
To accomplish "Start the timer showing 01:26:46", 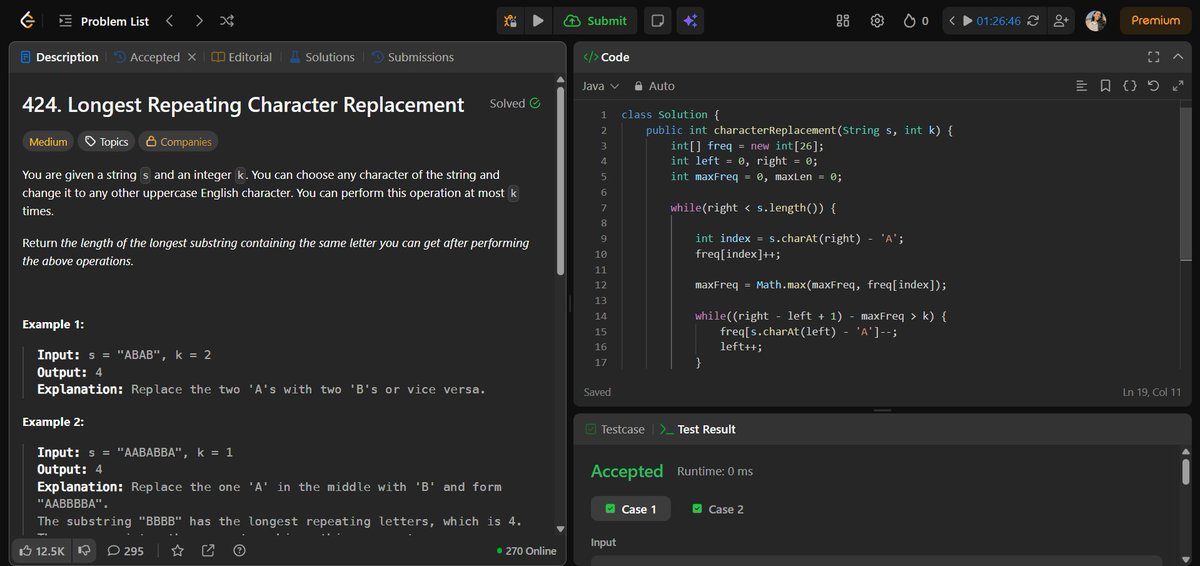I will [x=967, y=20].
